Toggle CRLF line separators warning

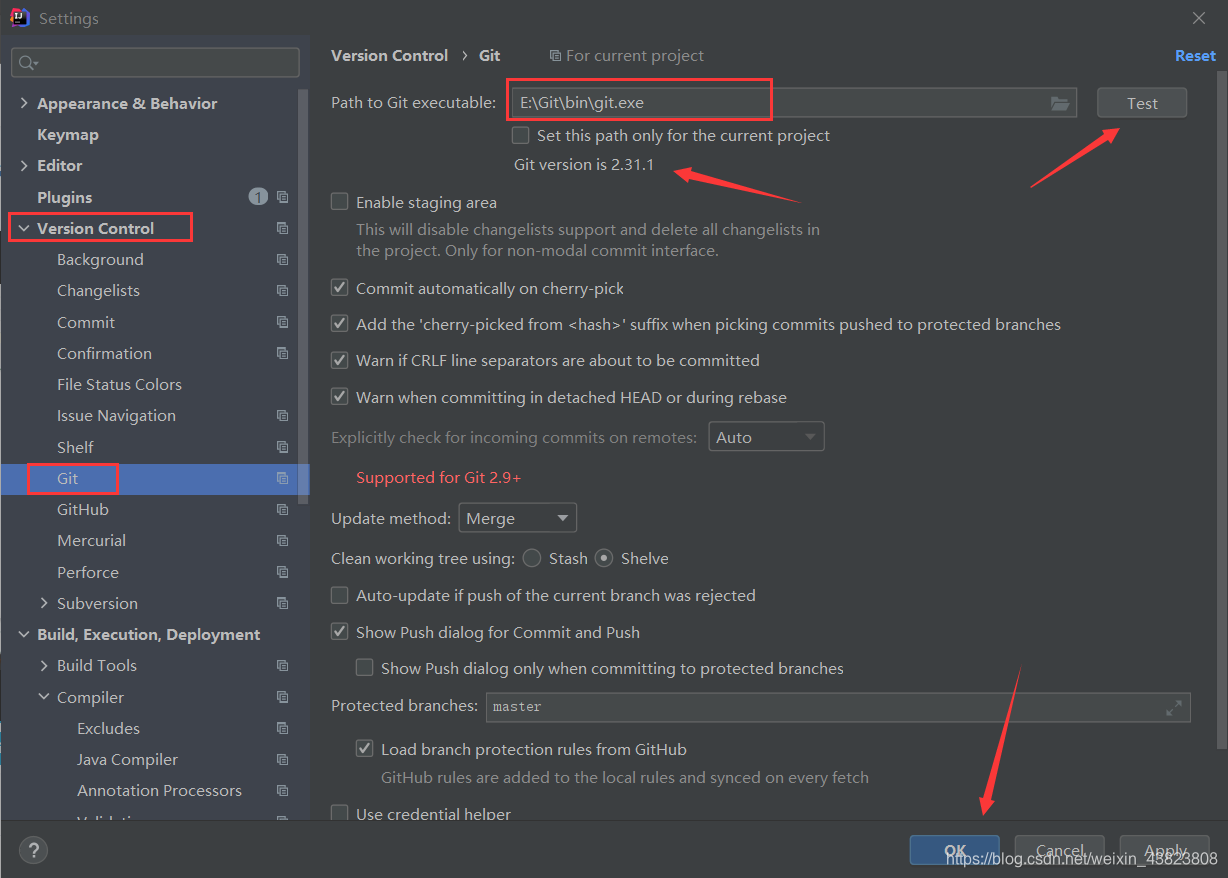point(340,360)
